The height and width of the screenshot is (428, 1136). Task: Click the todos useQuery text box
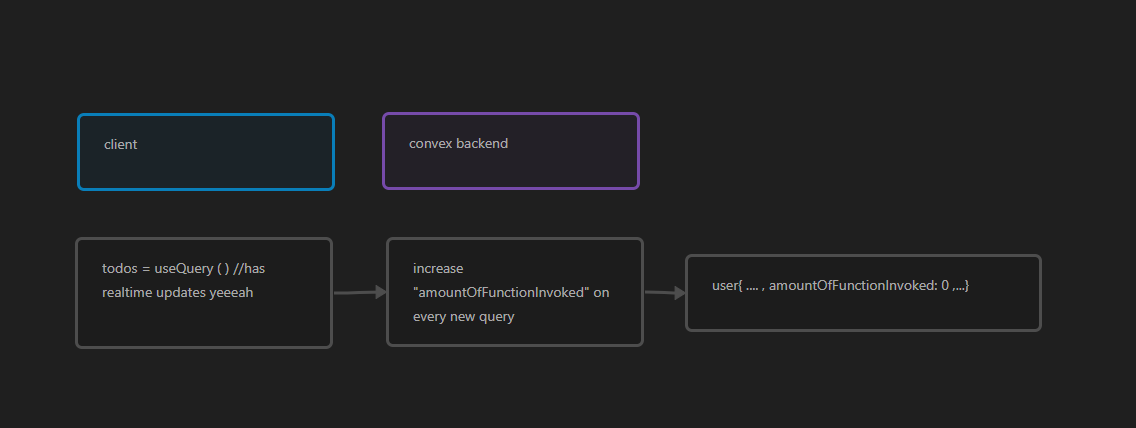(x=204, y=293)
